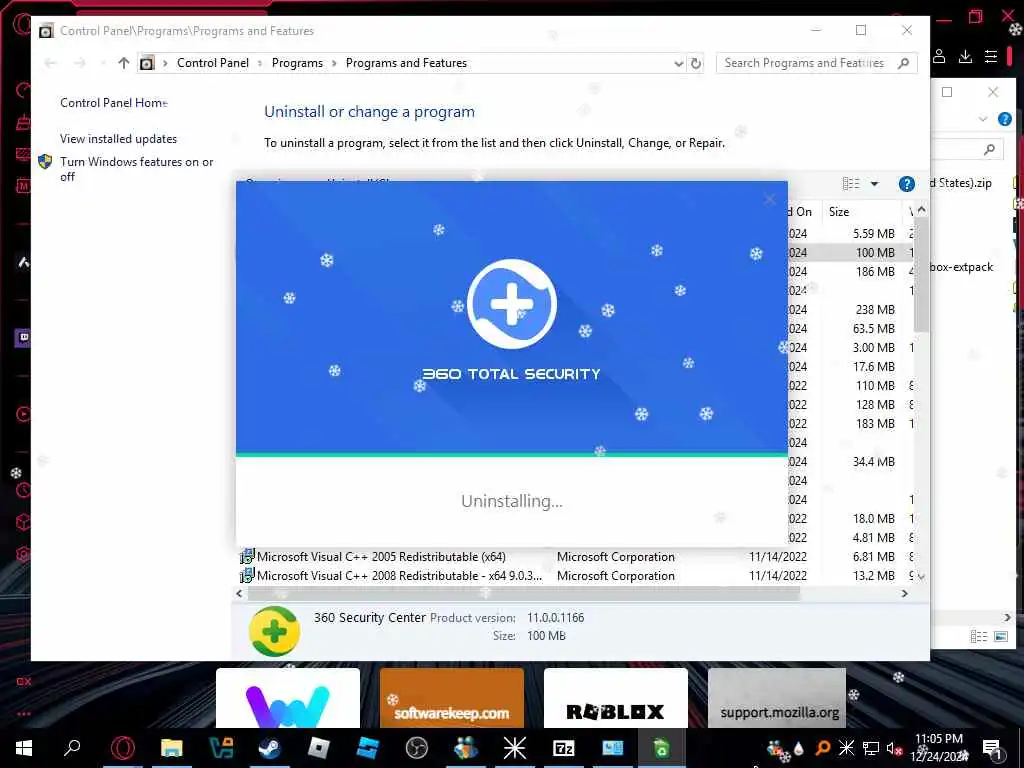
Task: Open Steam from the taskbar
Action: [x=269, y=748]
